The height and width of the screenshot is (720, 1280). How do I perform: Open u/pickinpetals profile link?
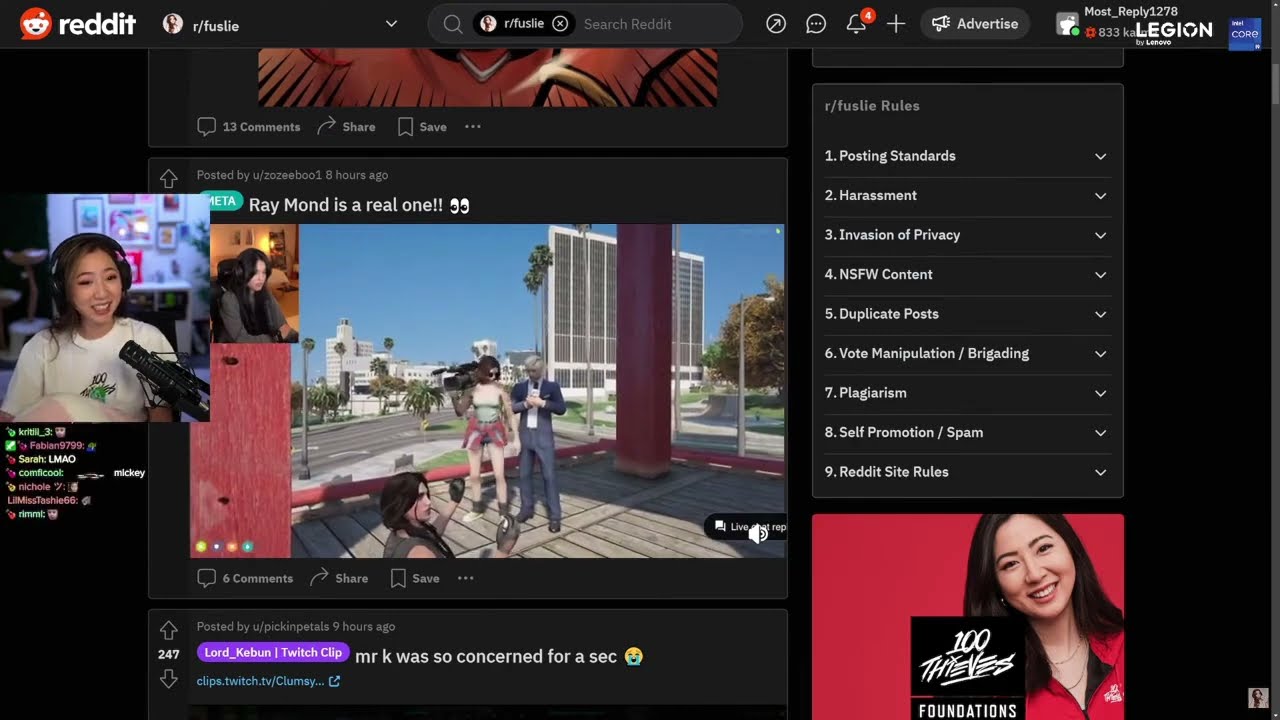(290, 627)
